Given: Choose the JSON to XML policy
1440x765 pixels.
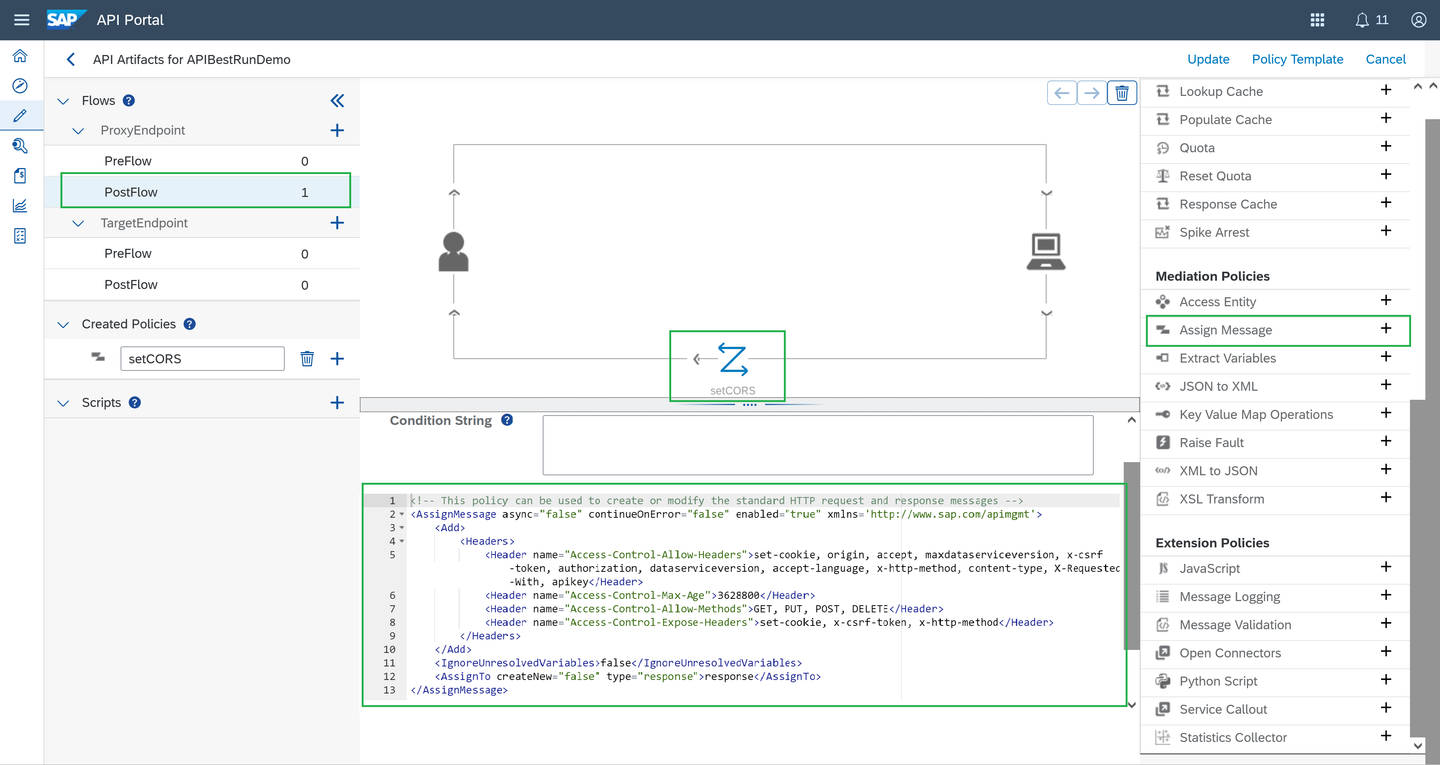Looking at the screenshot, I should click(1218, 386).
